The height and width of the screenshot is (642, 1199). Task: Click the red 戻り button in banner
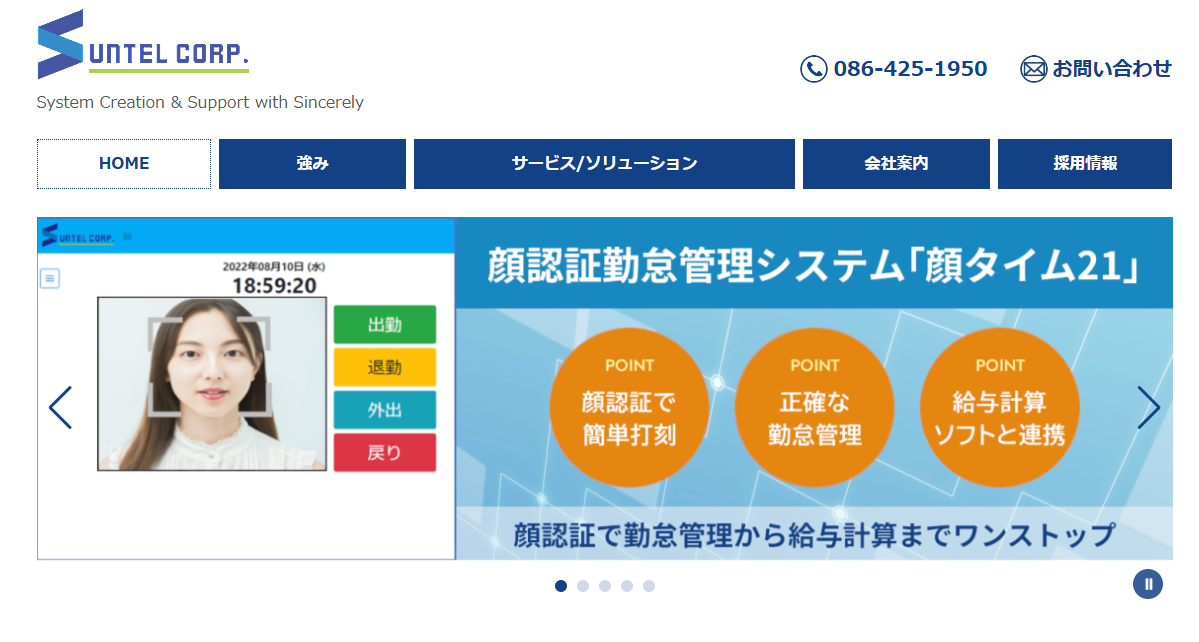click(385, 453)
